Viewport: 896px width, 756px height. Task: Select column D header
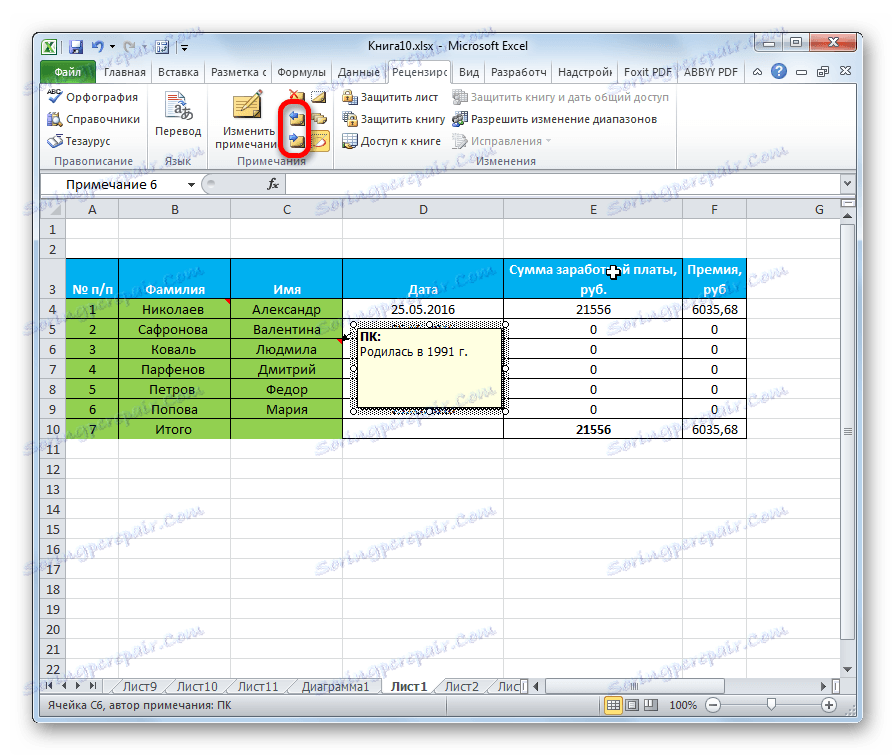423,210
